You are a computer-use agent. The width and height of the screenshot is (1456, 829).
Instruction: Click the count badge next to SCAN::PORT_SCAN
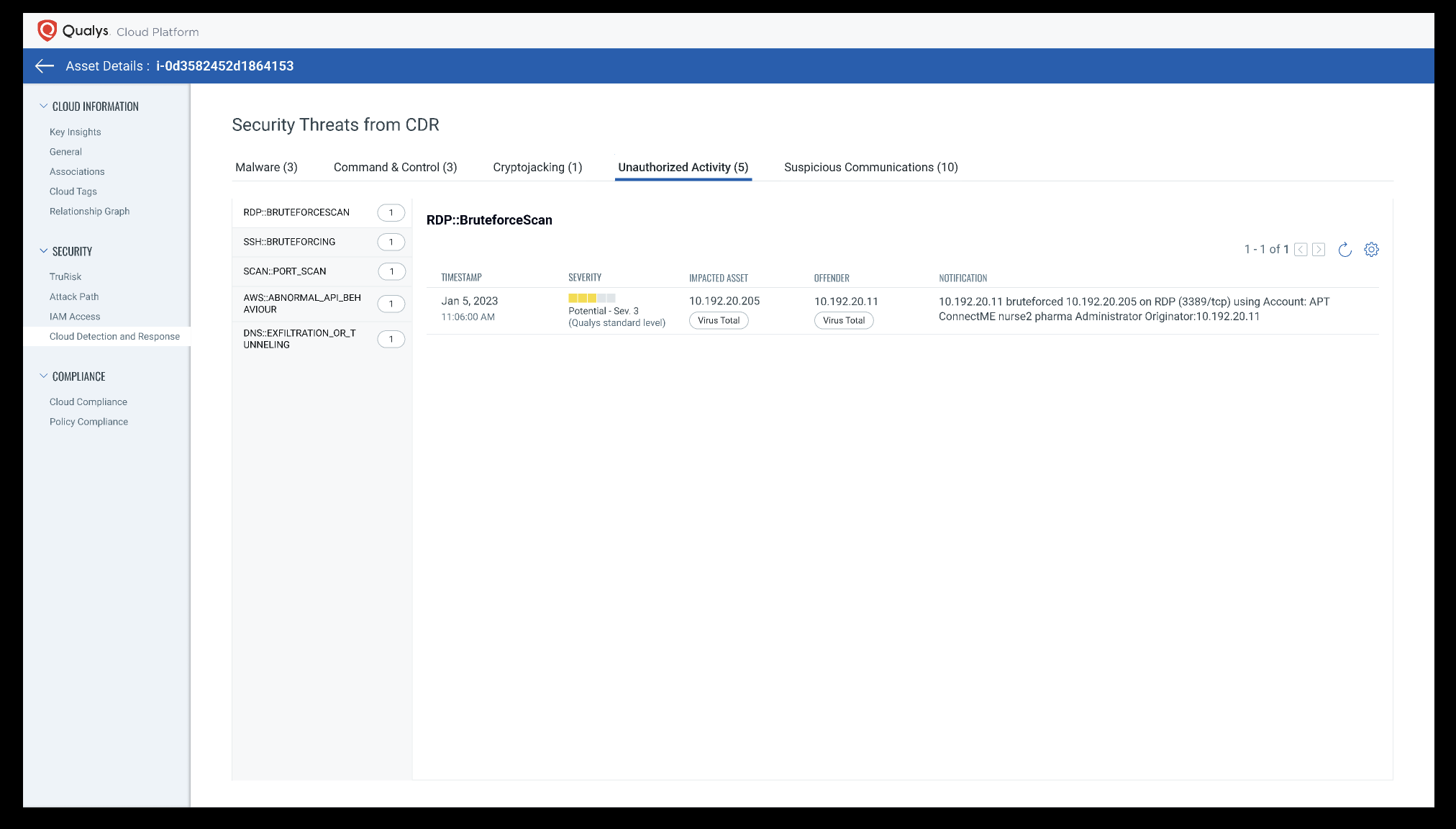click(x=391, y=271)
